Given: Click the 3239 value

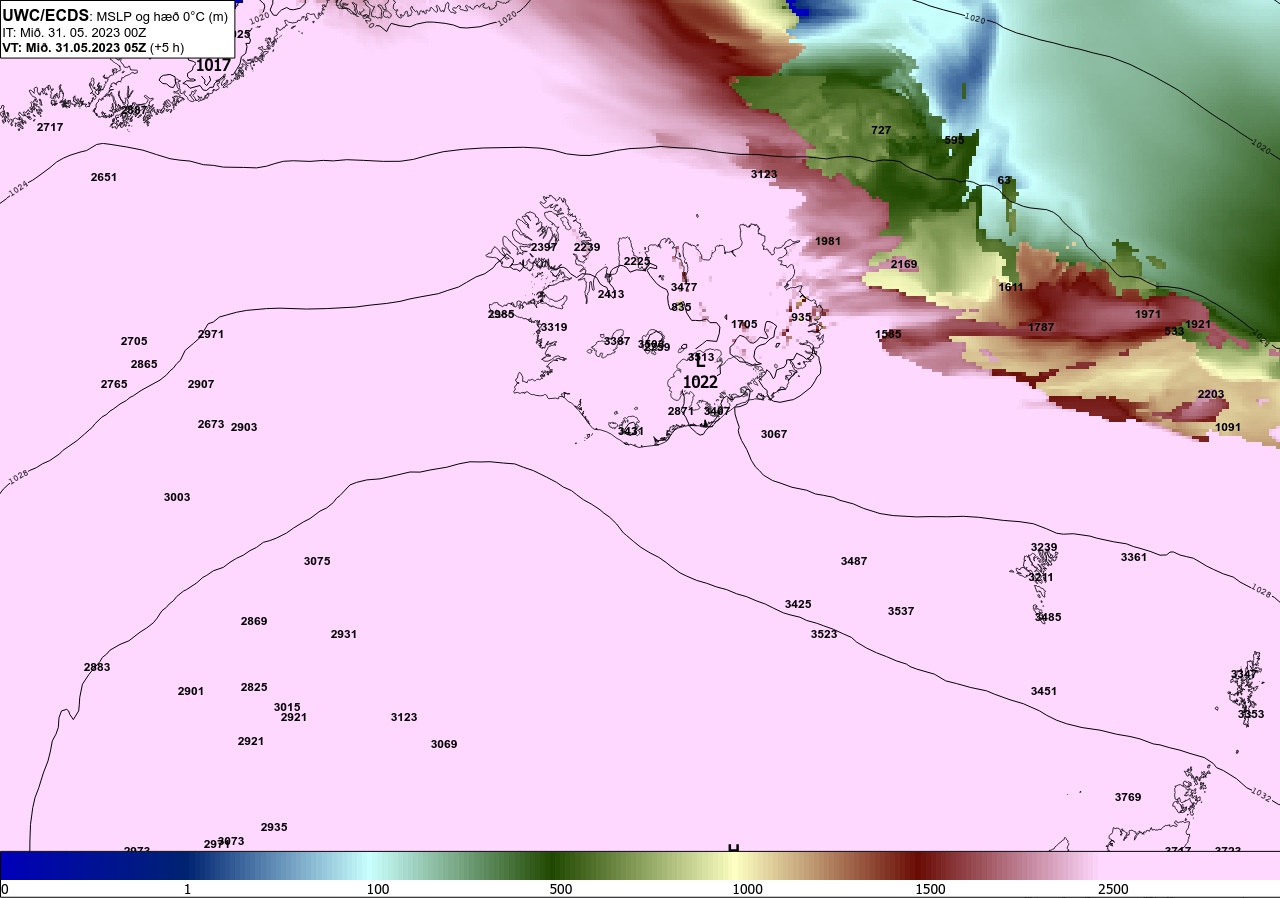Looking at the screenshot, I should point(1044,547).
